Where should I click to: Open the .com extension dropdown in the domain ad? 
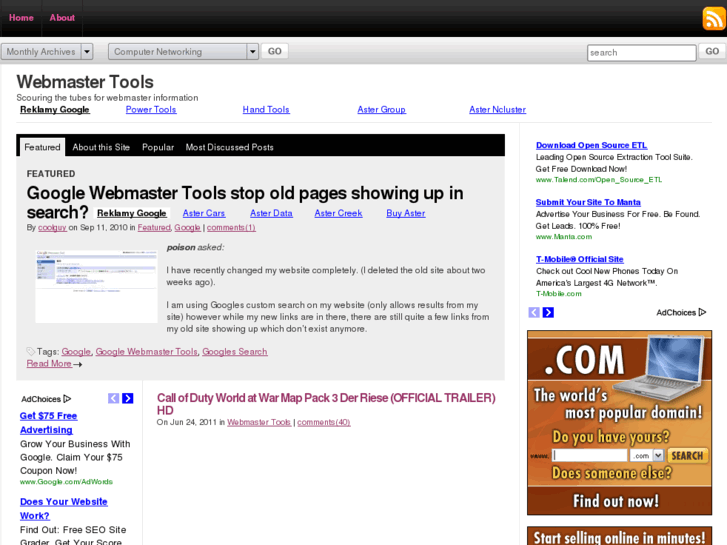coord(647,455)
